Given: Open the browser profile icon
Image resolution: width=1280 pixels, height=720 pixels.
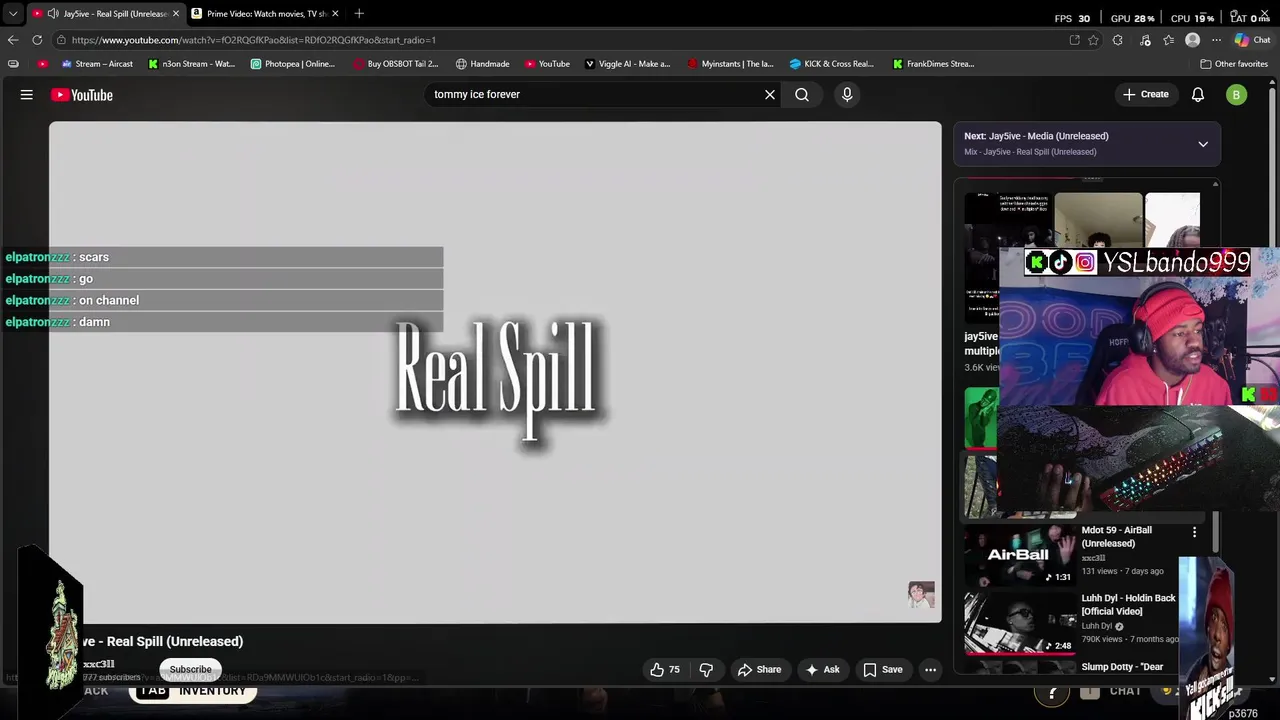Looking at the screenshot, I should click(1192, 40).
